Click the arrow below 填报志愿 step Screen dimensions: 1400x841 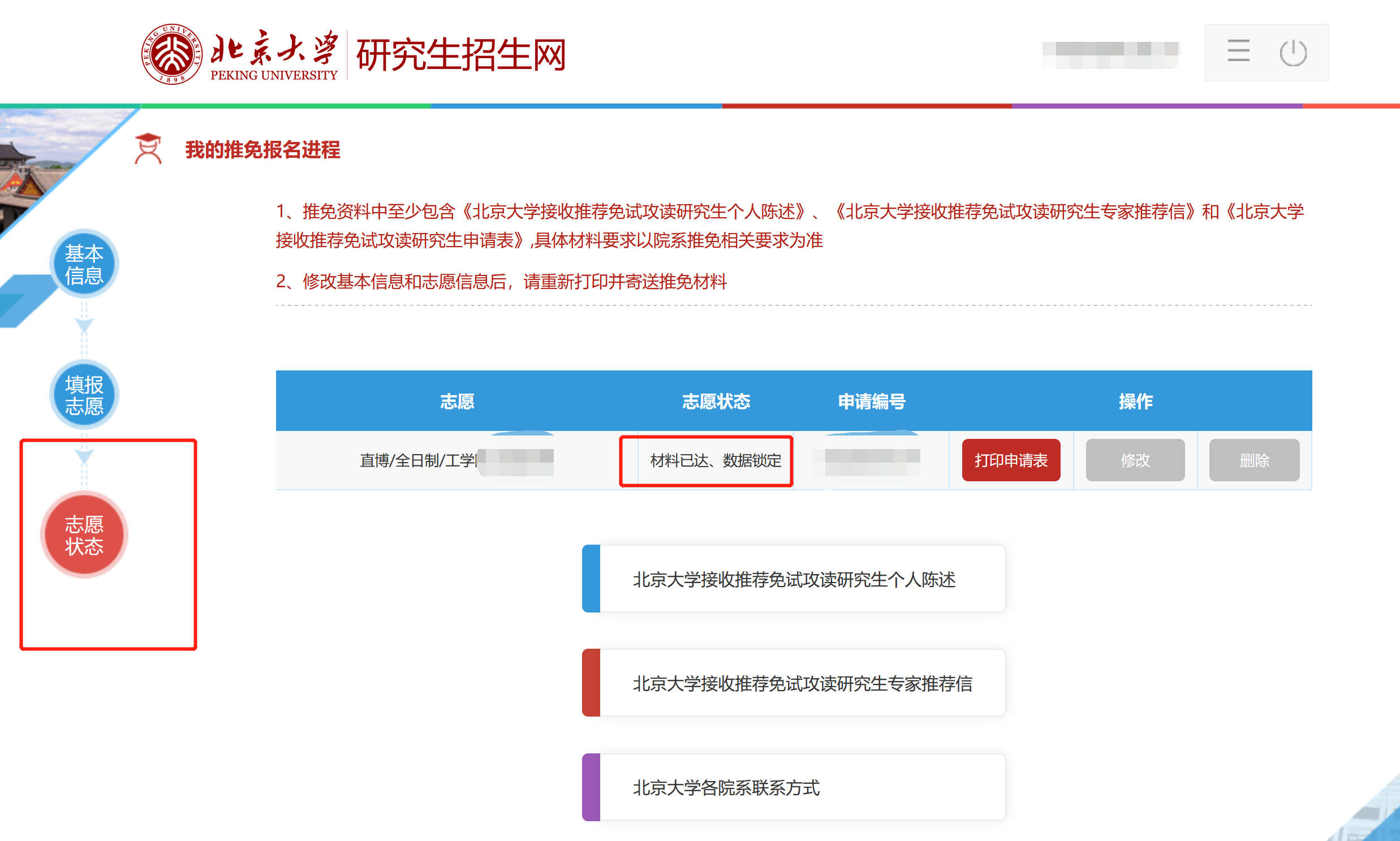pyautogui.click(x=84, y=456)
